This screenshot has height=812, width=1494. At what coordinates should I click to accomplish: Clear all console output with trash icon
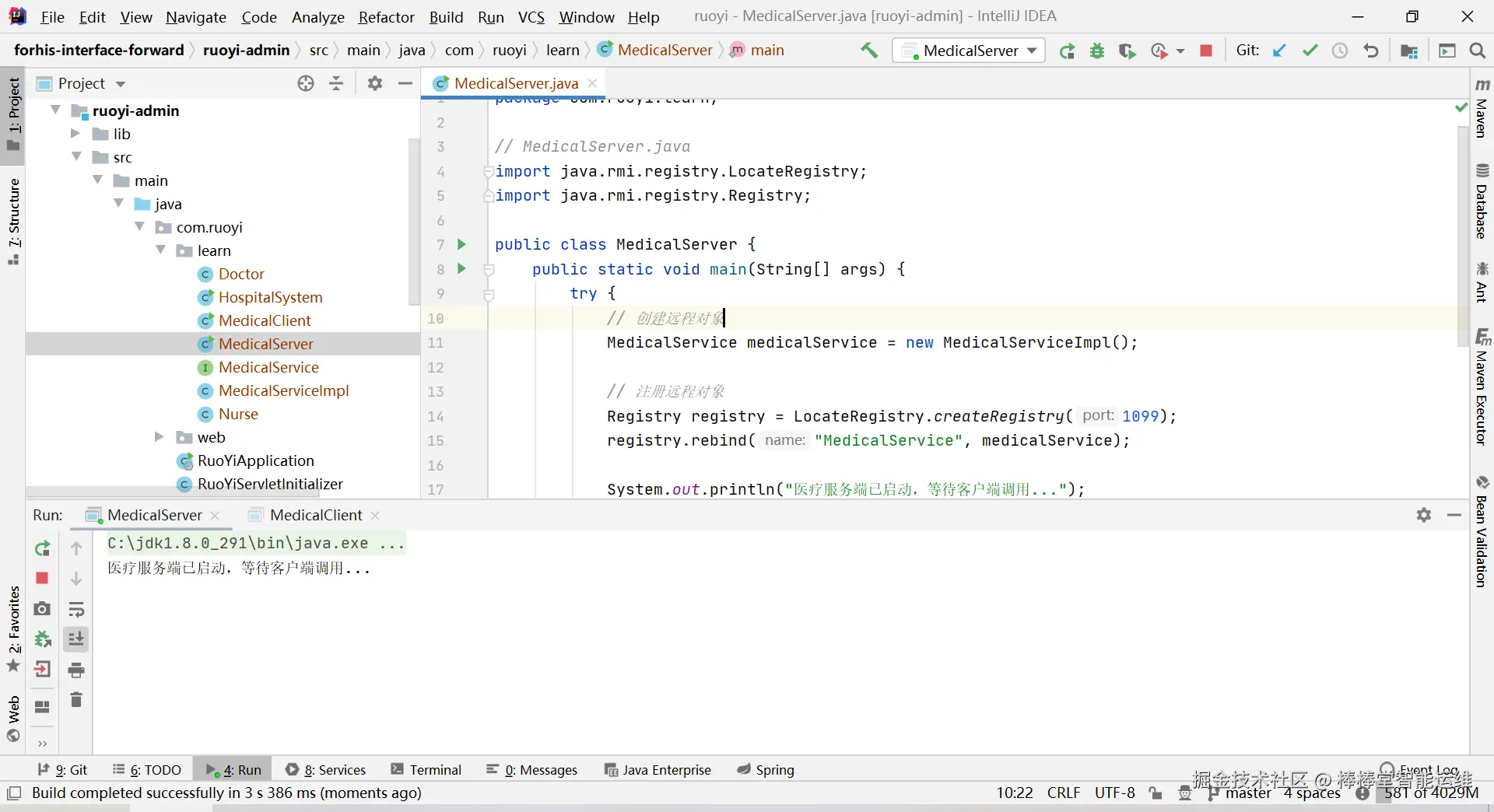click(76, 700)
